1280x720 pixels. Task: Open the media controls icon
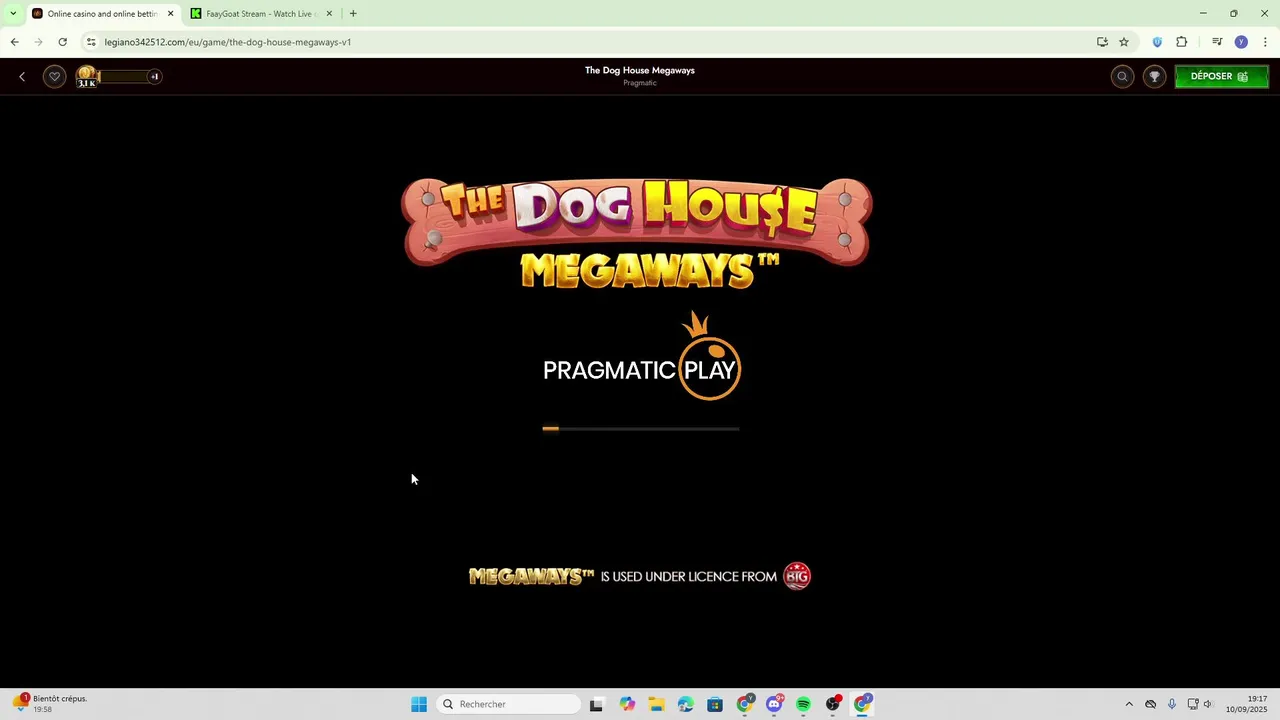1217,42
